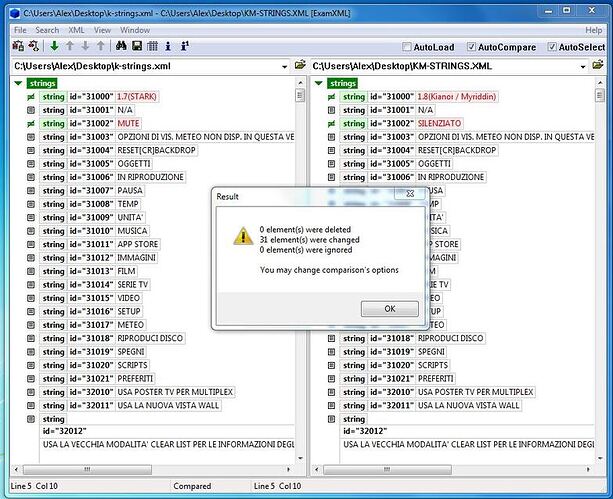Click the right pane horizontal scrollbar thumb
Image resolution: width=613 pixels, height=499 pixels.
click(387, 469)
